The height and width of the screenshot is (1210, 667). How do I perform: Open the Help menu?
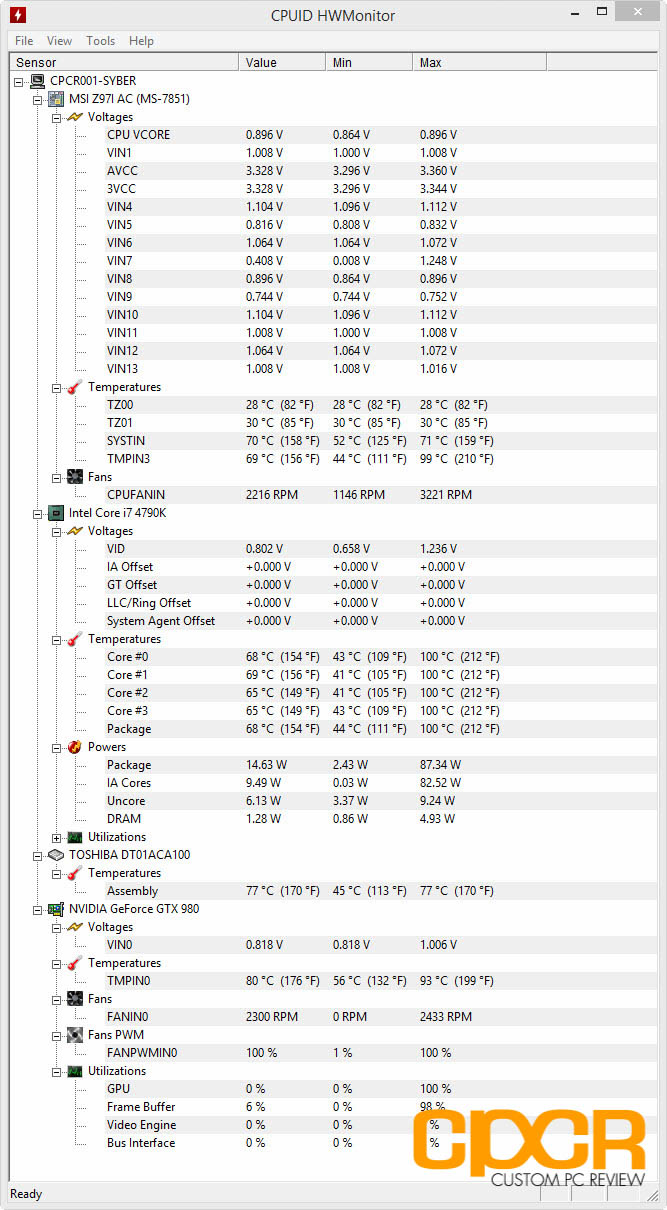pyautogui.click(x=141, y=41)
